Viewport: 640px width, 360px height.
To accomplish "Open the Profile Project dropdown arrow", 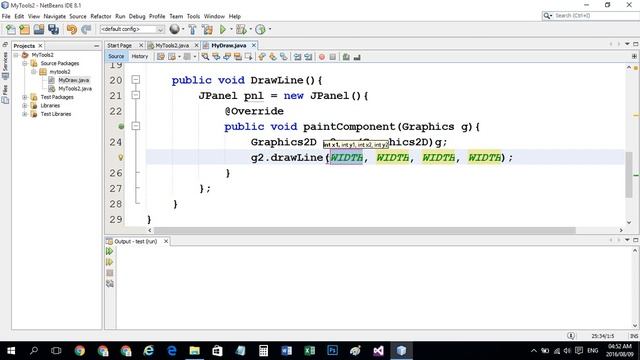I will coord(270,29).
